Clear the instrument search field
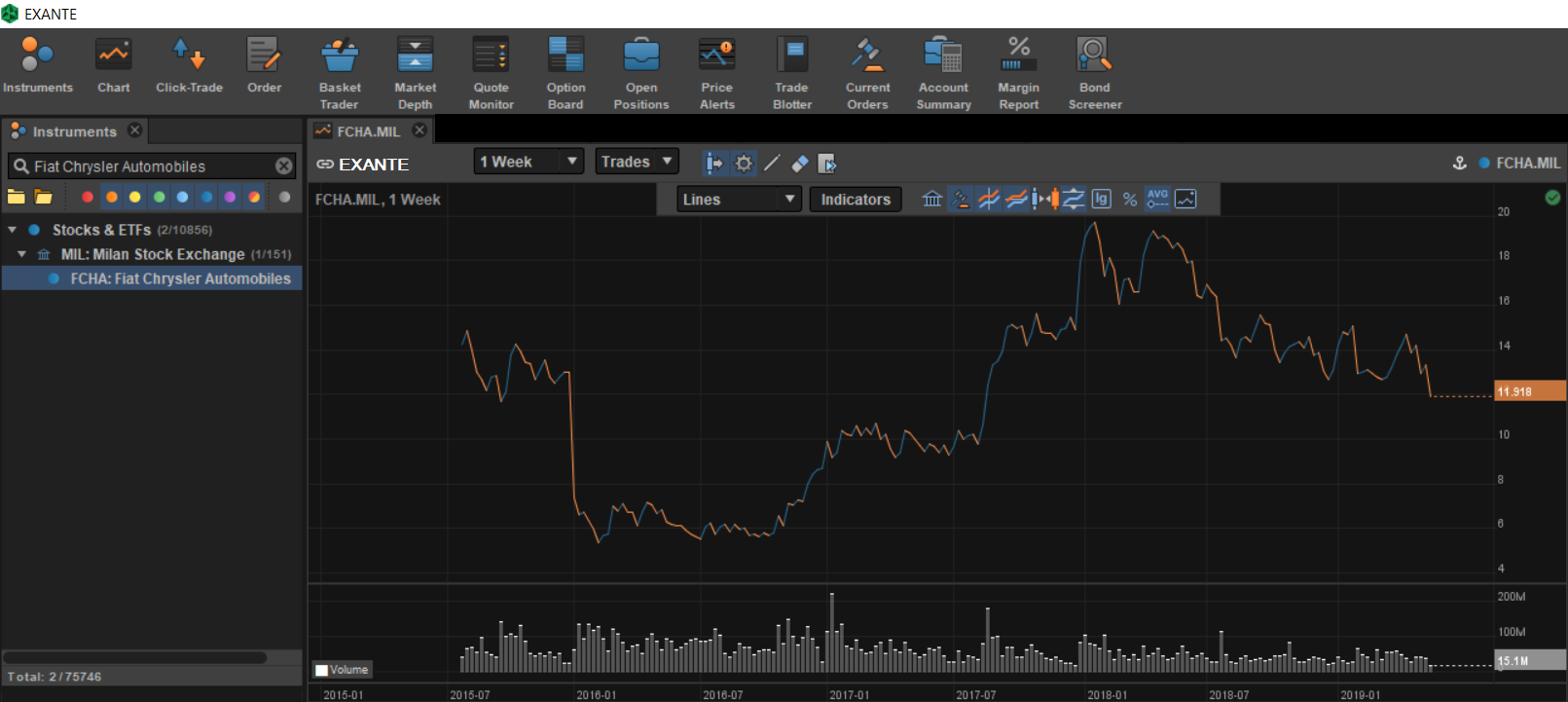Viewport: 1568px width, 702px height. [283, 166]
